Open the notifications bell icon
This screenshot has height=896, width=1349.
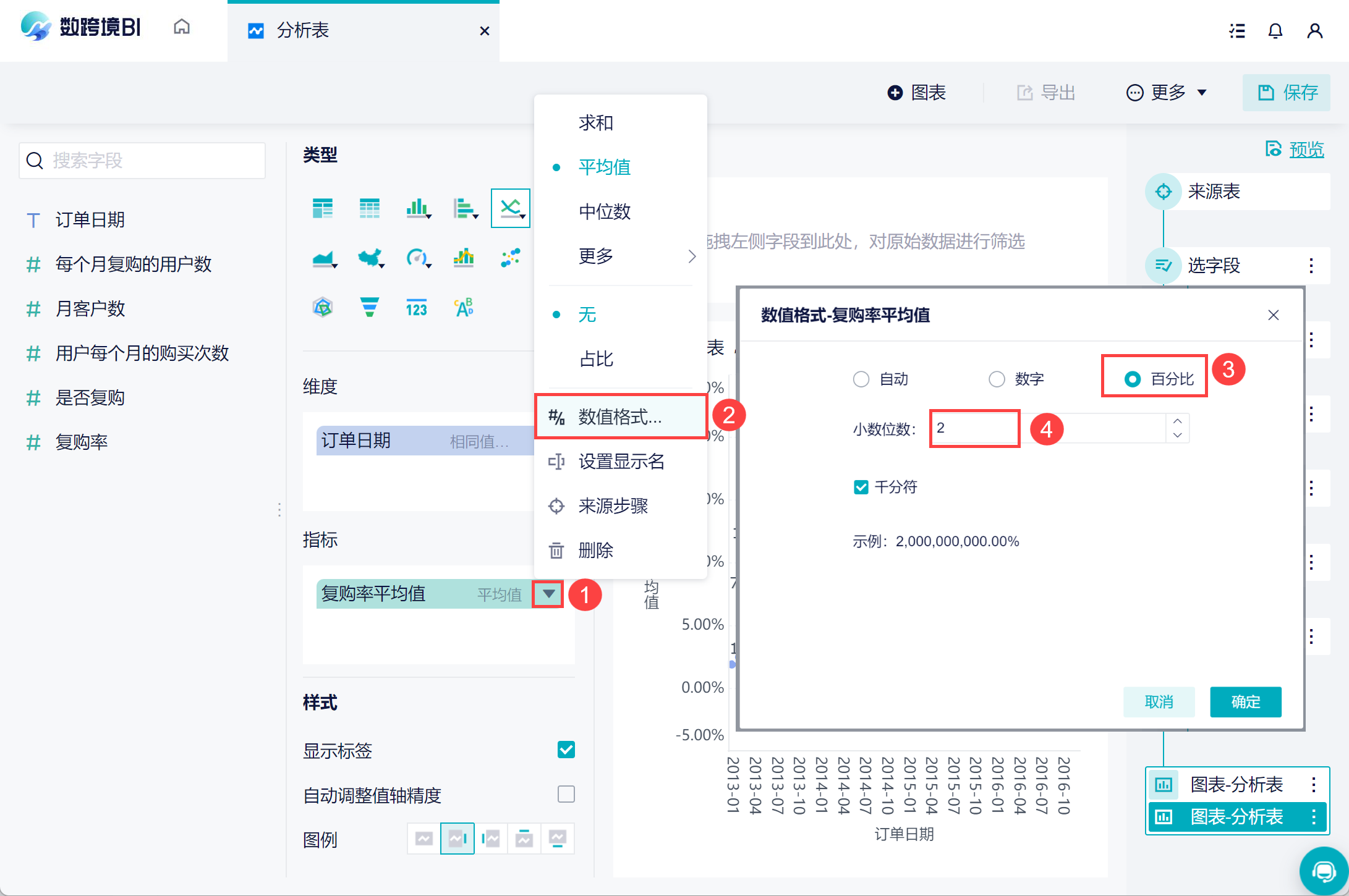click(1275, 31)
